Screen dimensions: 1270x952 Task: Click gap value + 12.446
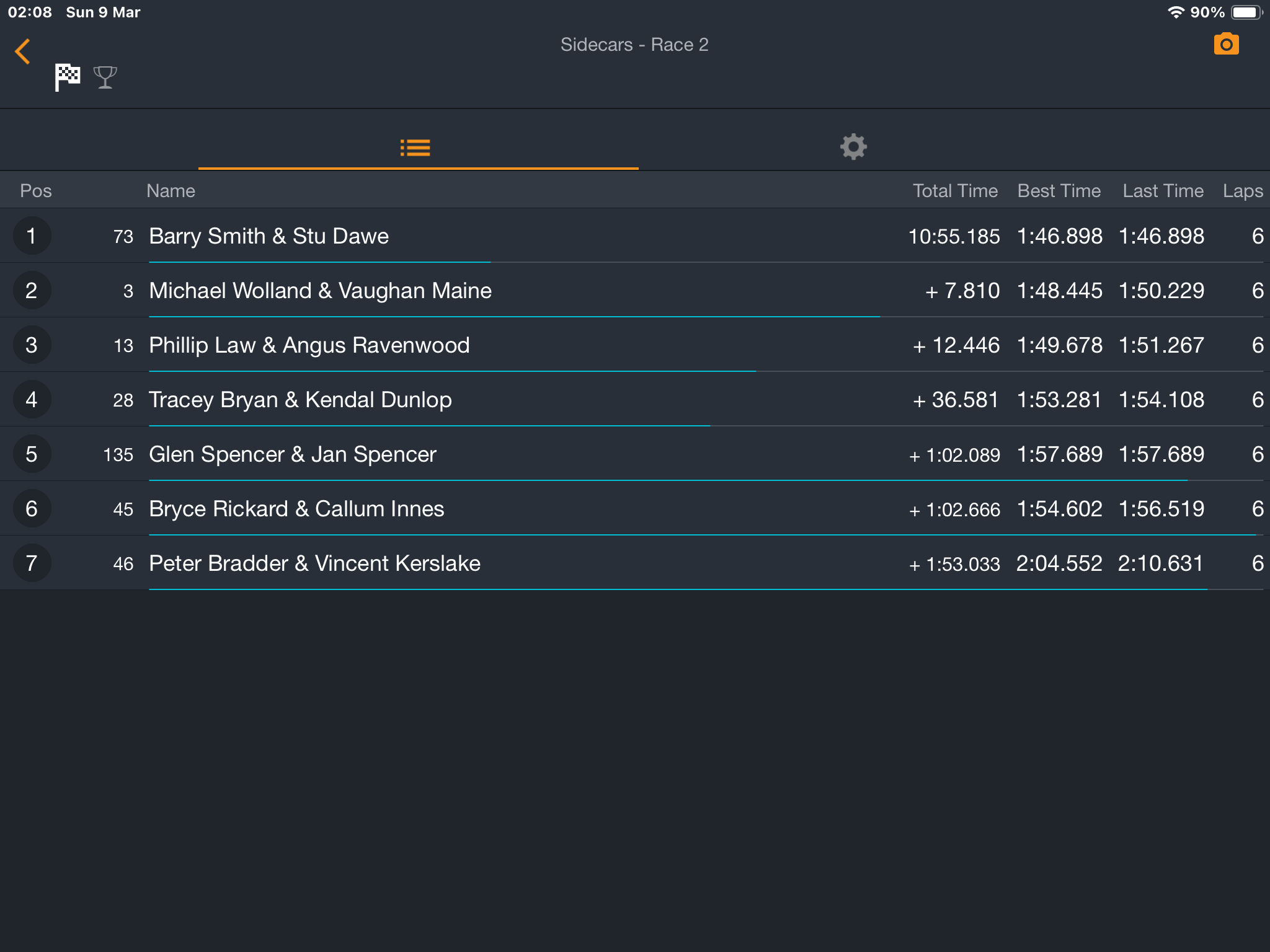956,345
